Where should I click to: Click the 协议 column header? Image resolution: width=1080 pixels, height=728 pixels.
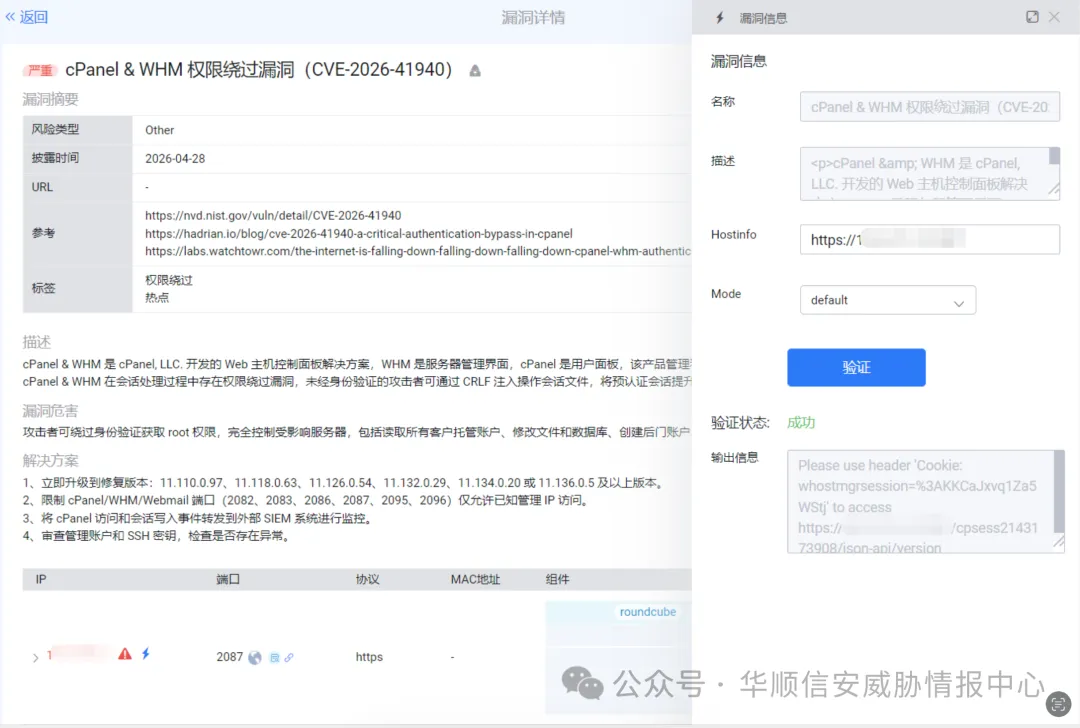tap(368, 579)
